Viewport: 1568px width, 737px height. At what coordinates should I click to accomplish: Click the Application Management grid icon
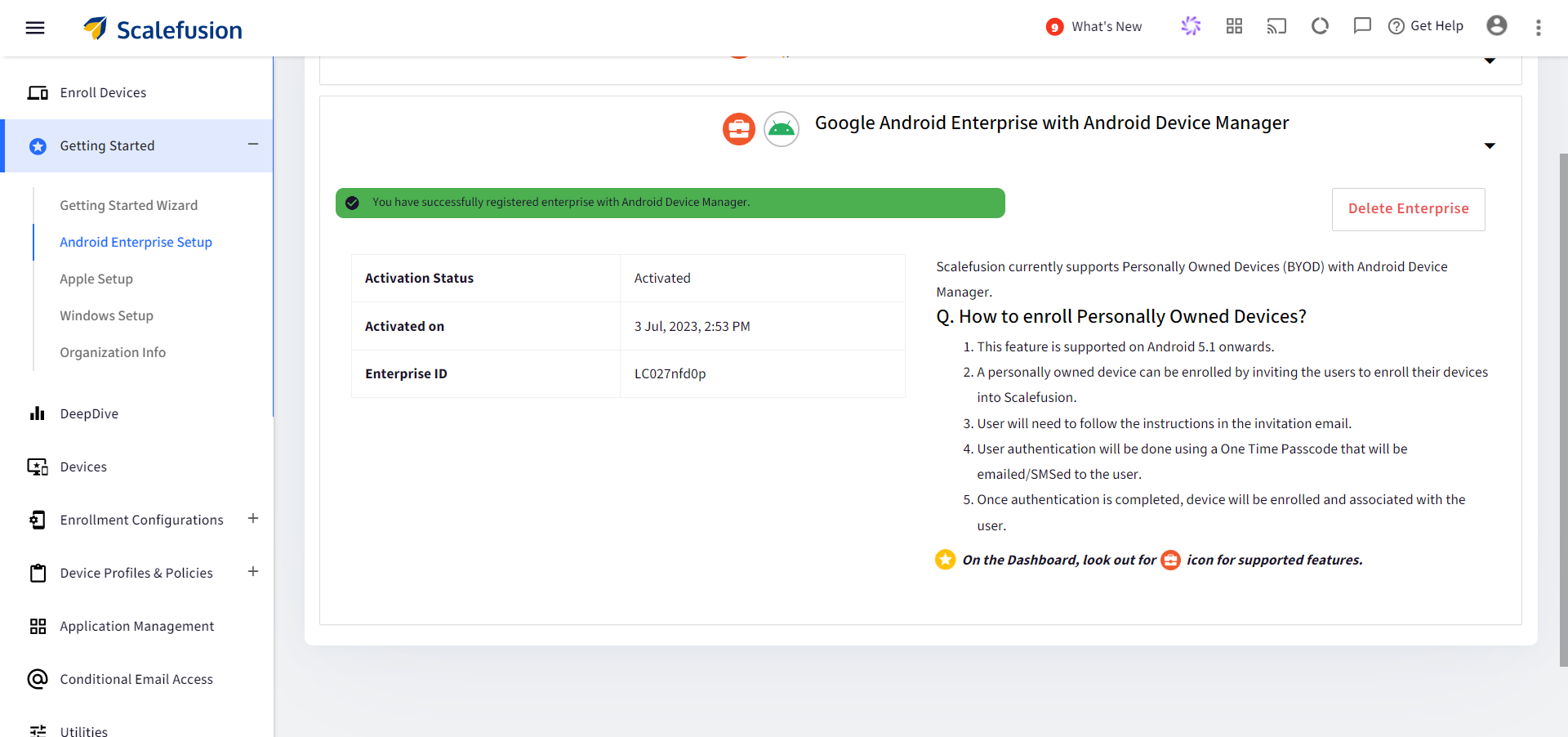click(38, 627)
